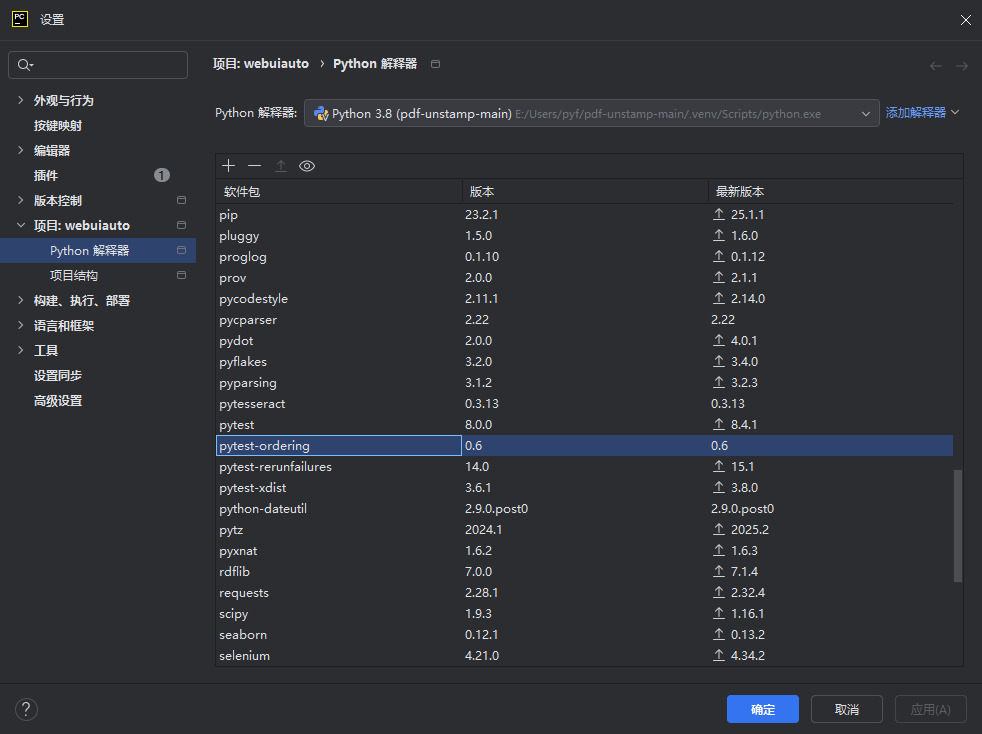
Task: Click upgrade arrow for requests 2.32.4
Action: [719, 592]
